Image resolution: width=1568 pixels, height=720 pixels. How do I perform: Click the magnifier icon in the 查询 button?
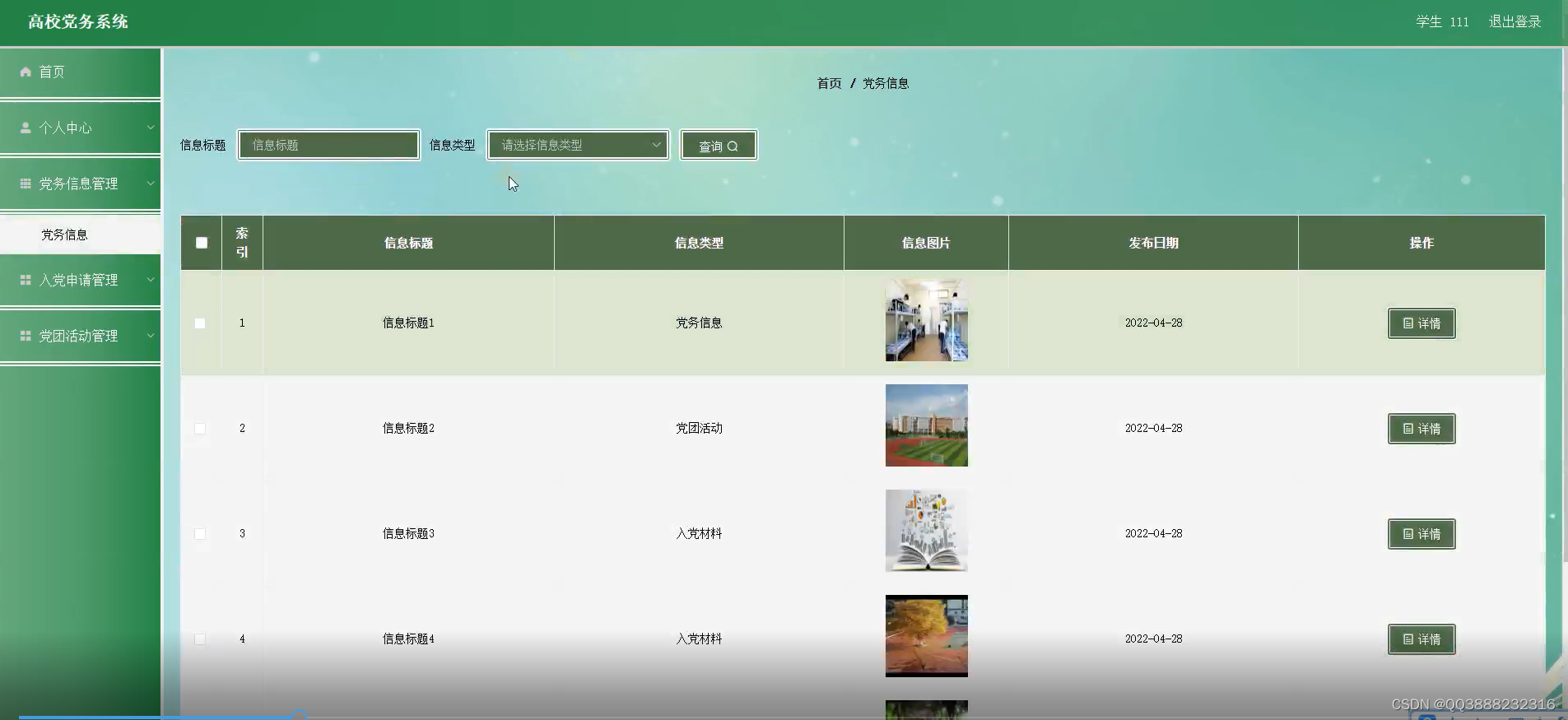pos(733,146)
